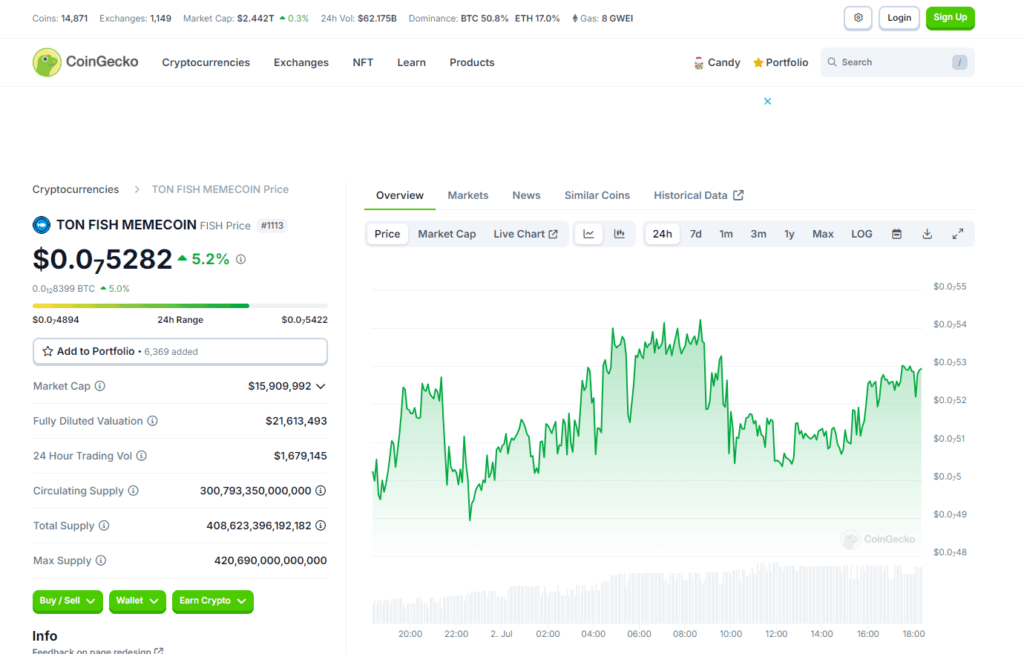Click Max Supply info icon

[x=101, y=561]
